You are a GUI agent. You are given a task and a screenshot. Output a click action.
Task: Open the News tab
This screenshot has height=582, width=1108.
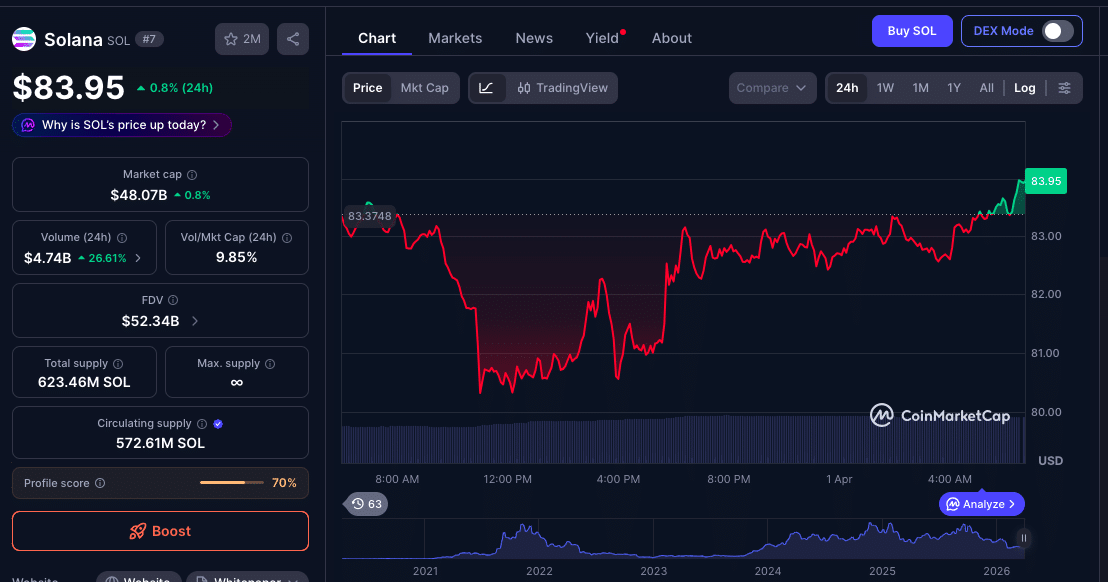(x=533, y=38)
